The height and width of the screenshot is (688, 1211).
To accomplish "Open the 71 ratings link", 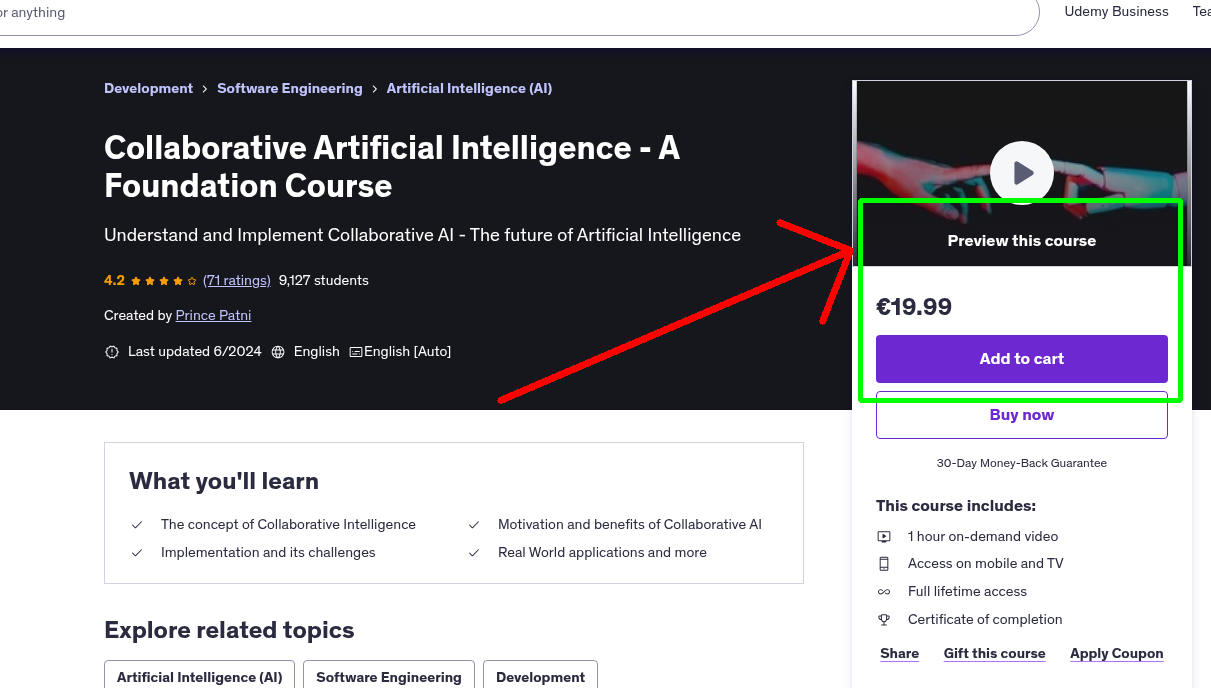I will tap(236, 280).
